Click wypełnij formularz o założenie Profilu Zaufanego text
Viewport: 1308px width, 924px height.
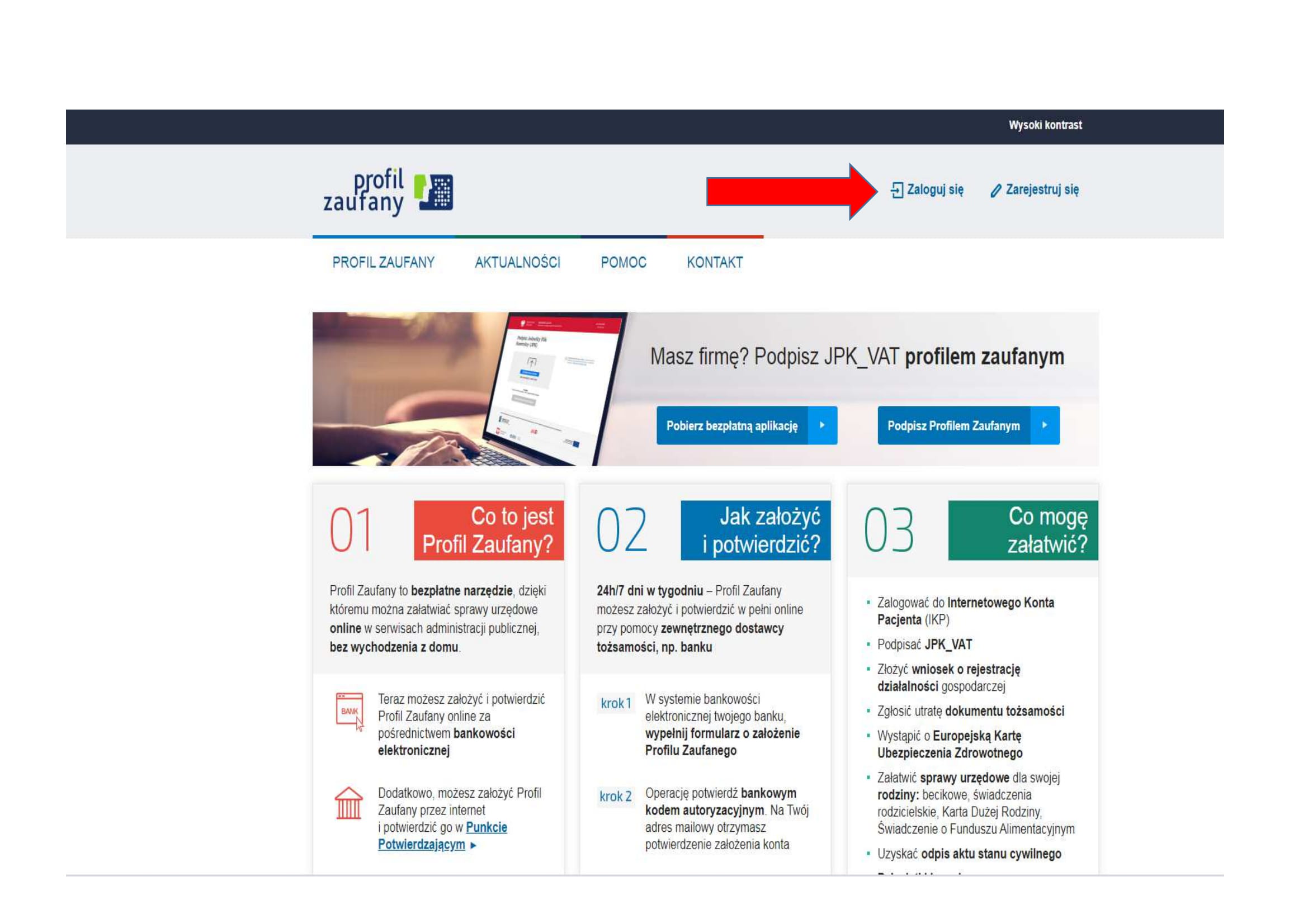coord(723,742)
